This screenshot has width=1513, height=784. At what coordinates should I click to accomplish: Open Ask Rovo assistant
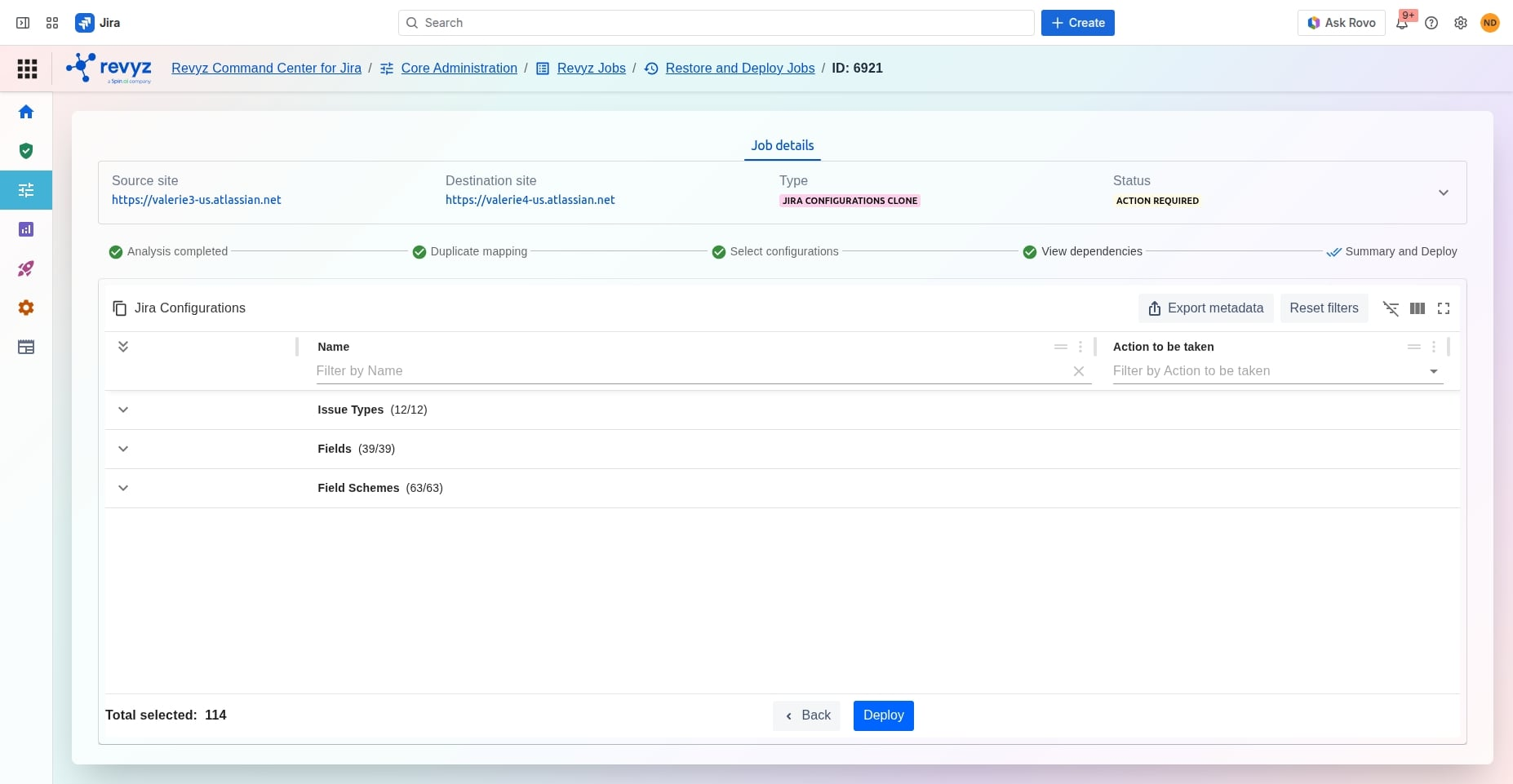(x=1342, y=23)
